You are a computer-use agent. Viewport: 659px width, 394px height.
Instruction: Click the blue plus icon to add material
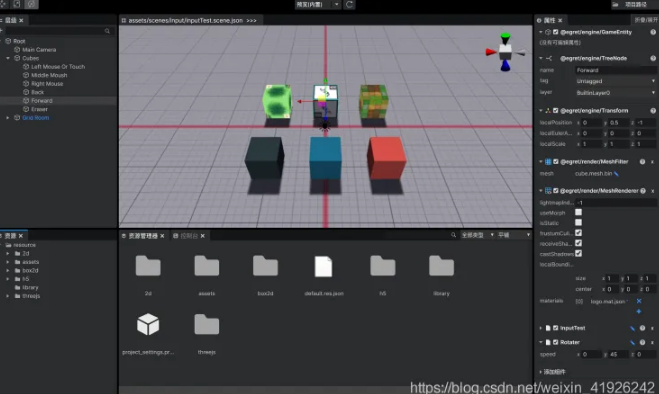tap(639, 311)
